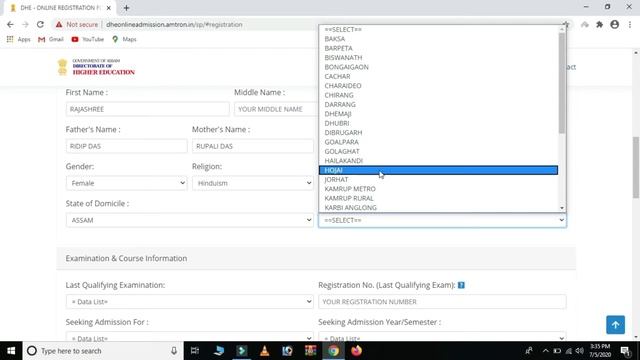
Task: Click the First Name input field
Action: pos(147,109)
